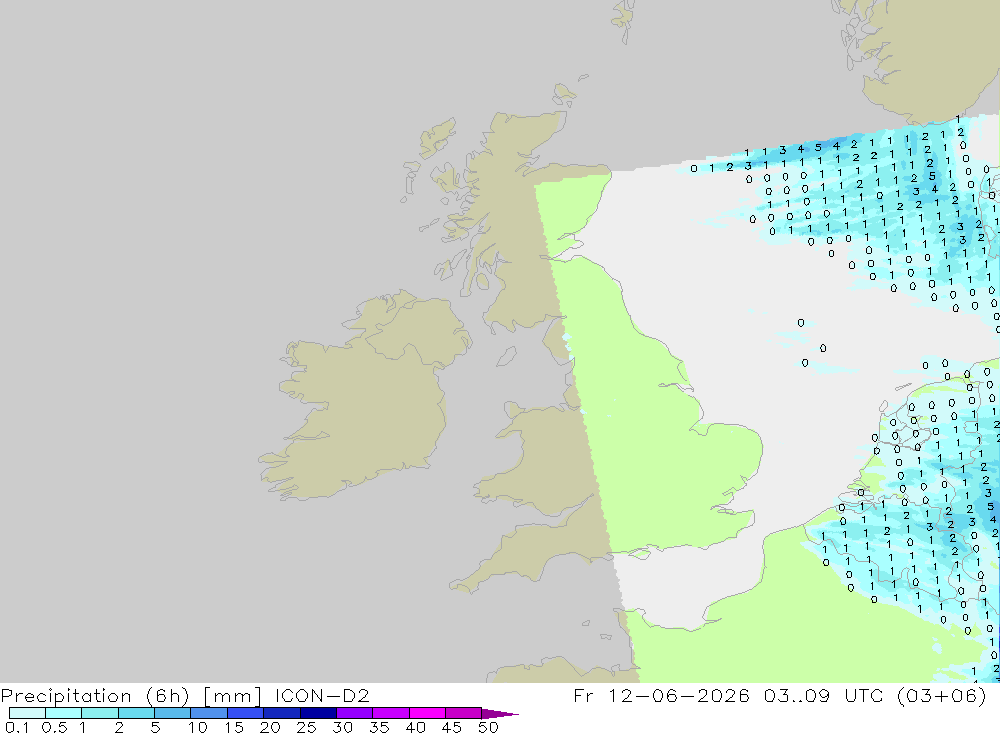Click the '10' legend label
The image size is (1000, 733).
(x=198, y=727)
